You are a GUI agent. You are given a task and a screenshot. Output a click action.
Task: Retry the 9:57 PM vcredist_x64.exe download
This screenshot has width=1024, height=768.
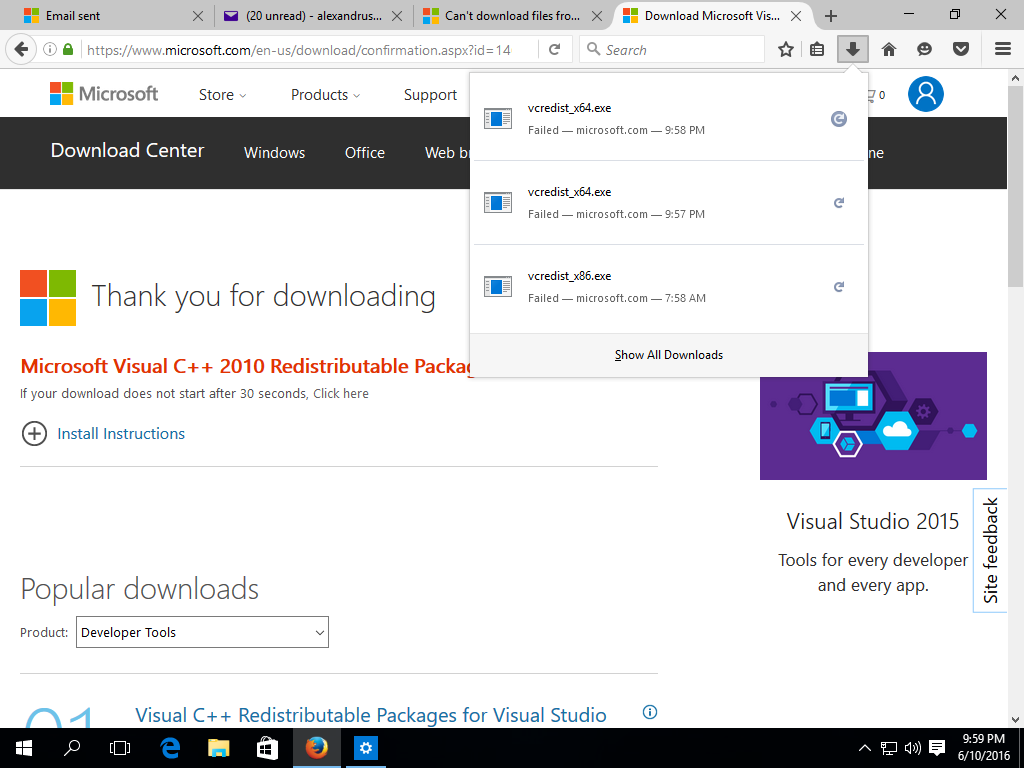839,203
